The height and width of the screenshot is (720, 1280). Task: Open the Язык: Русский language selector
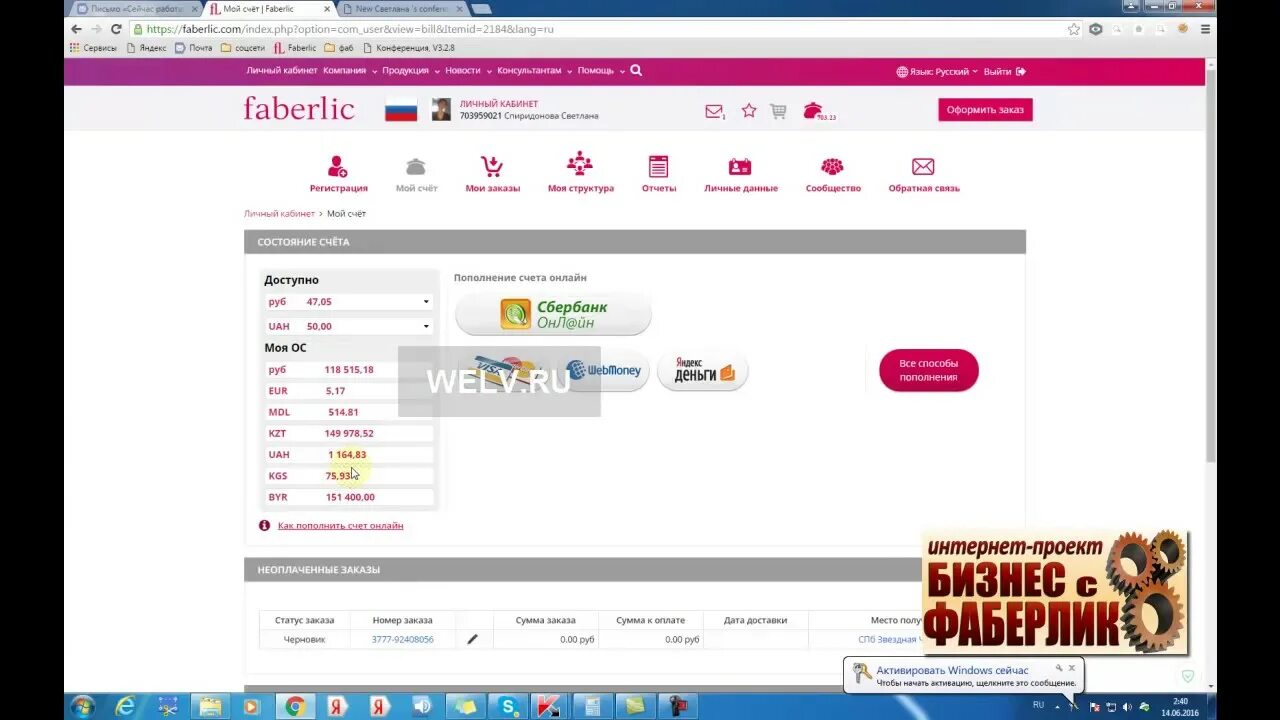click(937, 72)
